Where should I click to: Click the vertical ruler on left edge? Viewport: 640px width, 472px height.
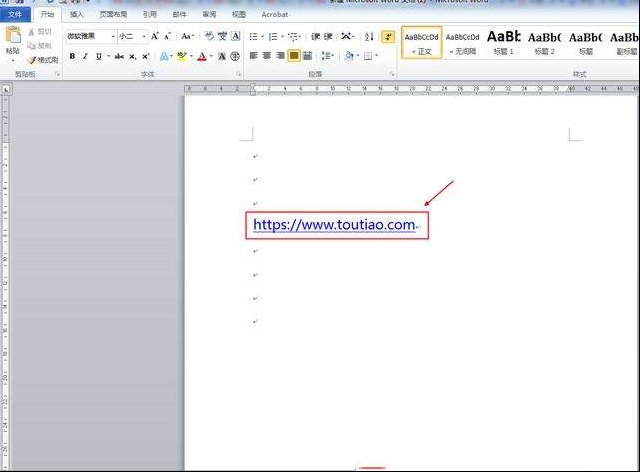(5, 282)
